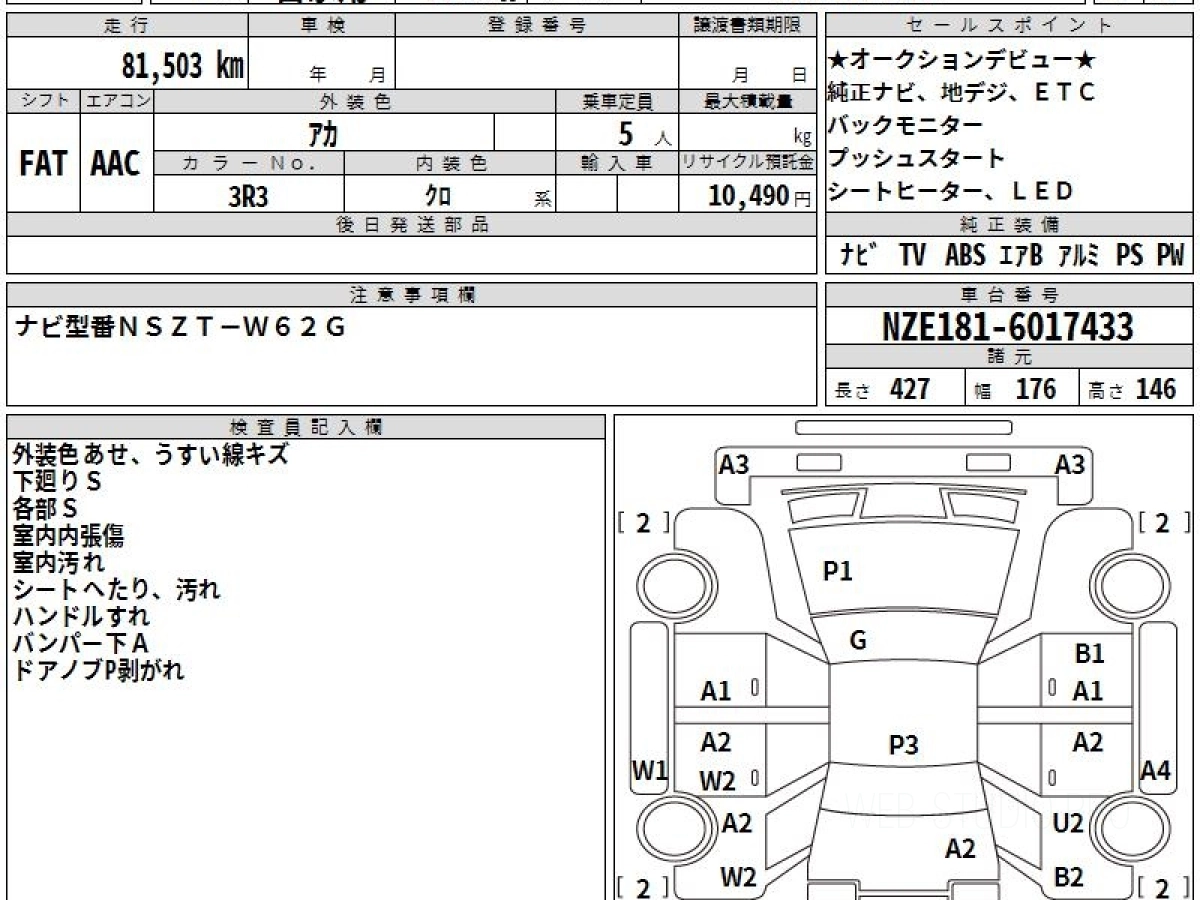
Task: Click the recycle deposit amount 10,490円
Action: pyautogui.click(x=760, y=196)
